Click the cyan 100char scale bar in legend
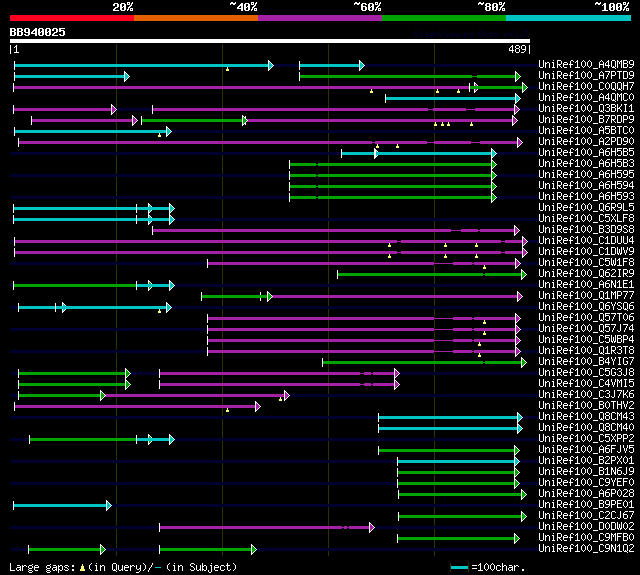This screenshot has width=640, height=575. point(460,567)
